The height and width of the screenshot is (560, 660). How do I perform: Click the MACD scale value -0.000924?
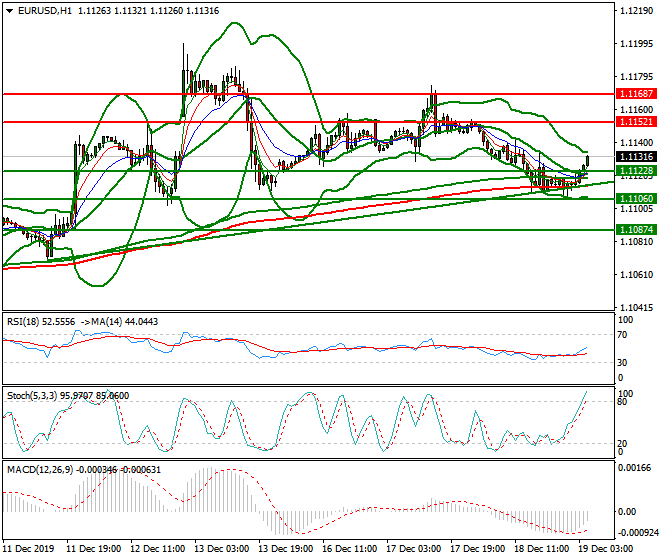click(637, 533)
